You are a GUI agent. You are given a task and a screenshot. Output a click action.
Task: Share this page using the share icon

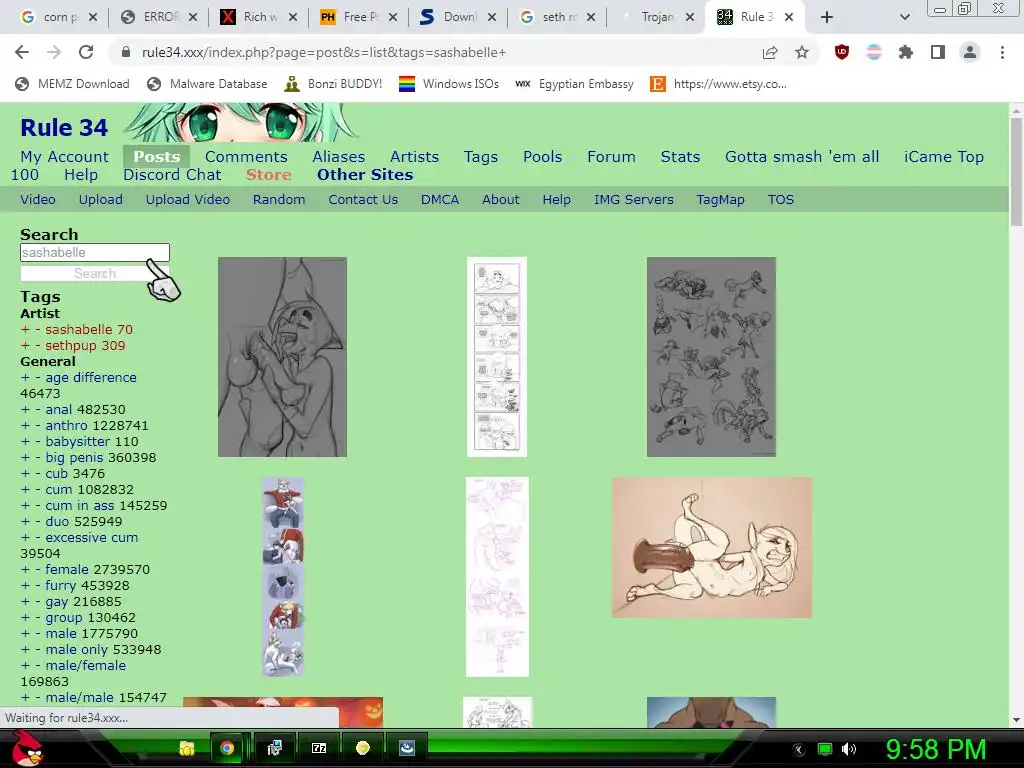pyautogui.click(x=770, y=52)
